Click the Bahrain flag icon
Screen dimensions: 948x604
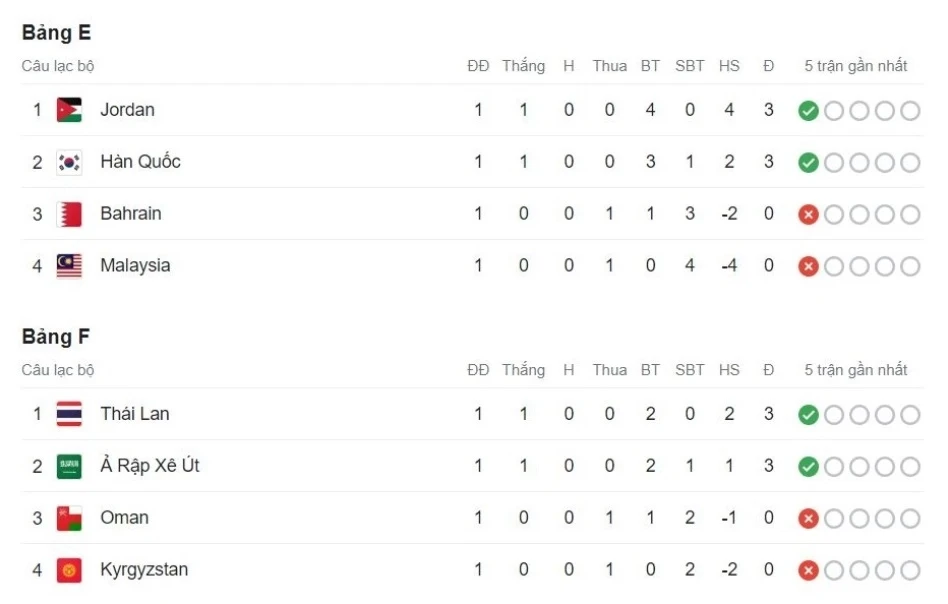click(69, 214)
